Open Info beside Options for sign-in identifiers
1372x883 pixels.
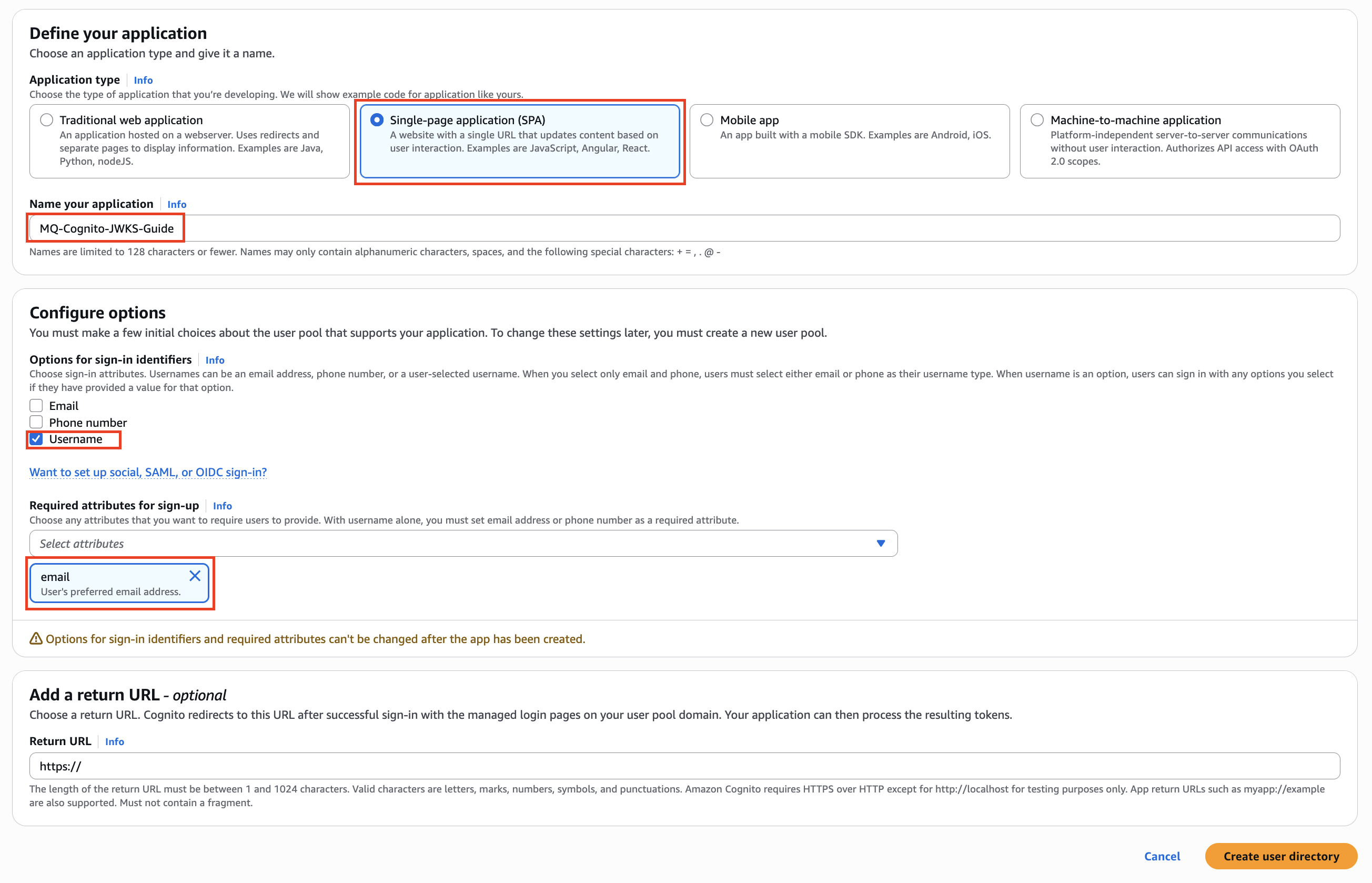[x=215, y=360]
